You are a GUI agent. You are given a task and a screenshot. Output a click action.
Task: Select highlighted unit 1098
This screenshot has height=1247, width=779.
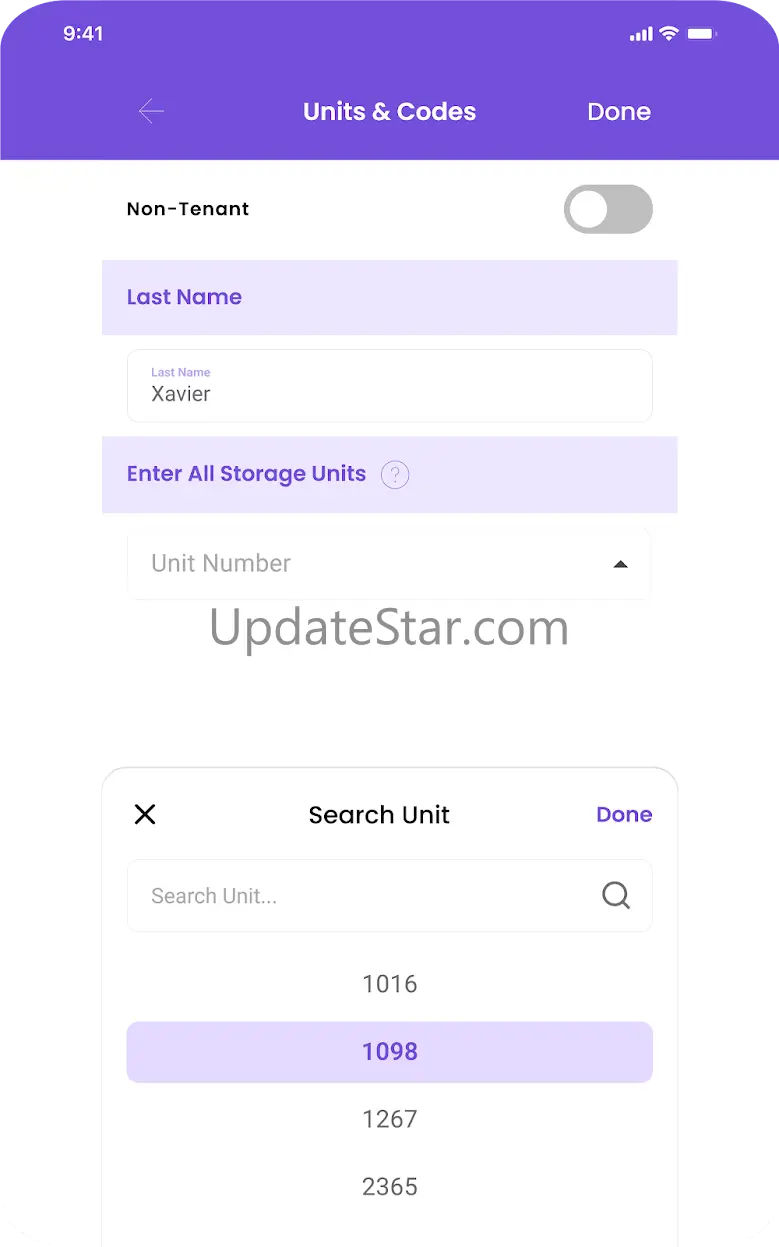point(389,1052)
